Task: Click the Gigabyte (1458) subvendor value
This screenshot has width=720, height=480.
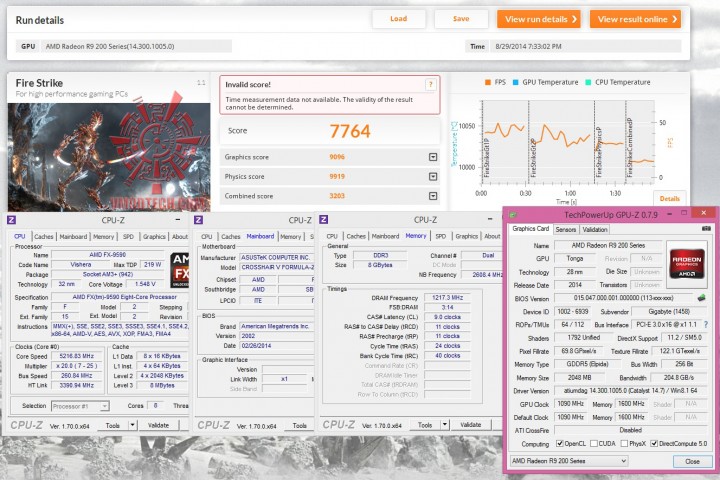Action: [x=669, y=311]
